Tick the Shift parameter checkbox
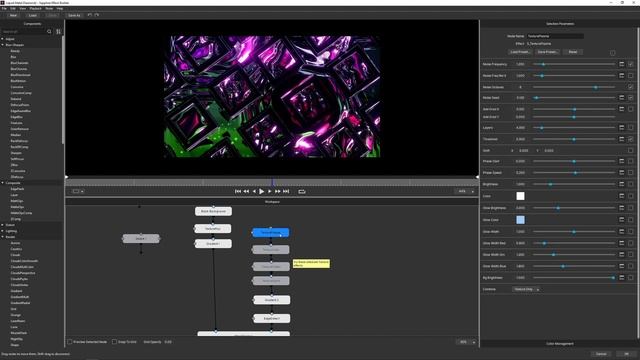Image resolution: width=640 pixels, height=360 pixels. click(x=631, y=150)
